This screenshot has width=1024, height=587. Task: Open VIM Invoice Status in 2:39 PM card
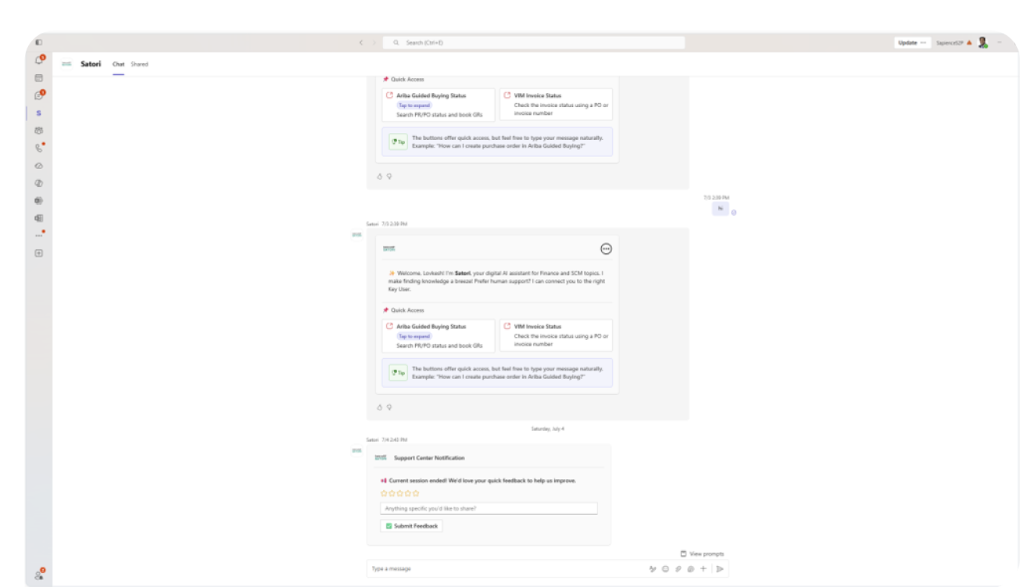556,335
